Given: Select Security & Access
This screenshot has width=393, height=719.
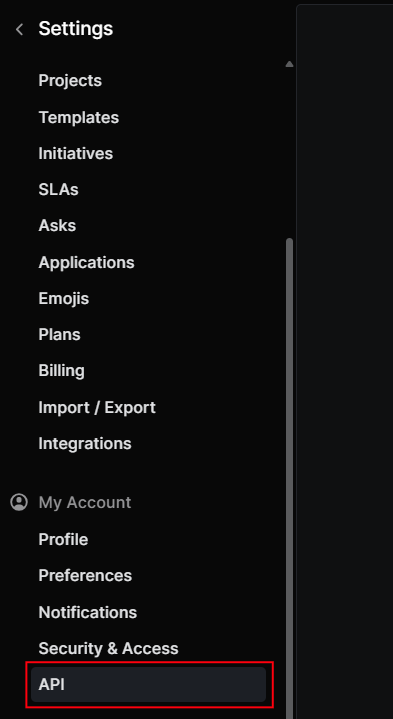Looking at the screenshot, I should (108, 648).
